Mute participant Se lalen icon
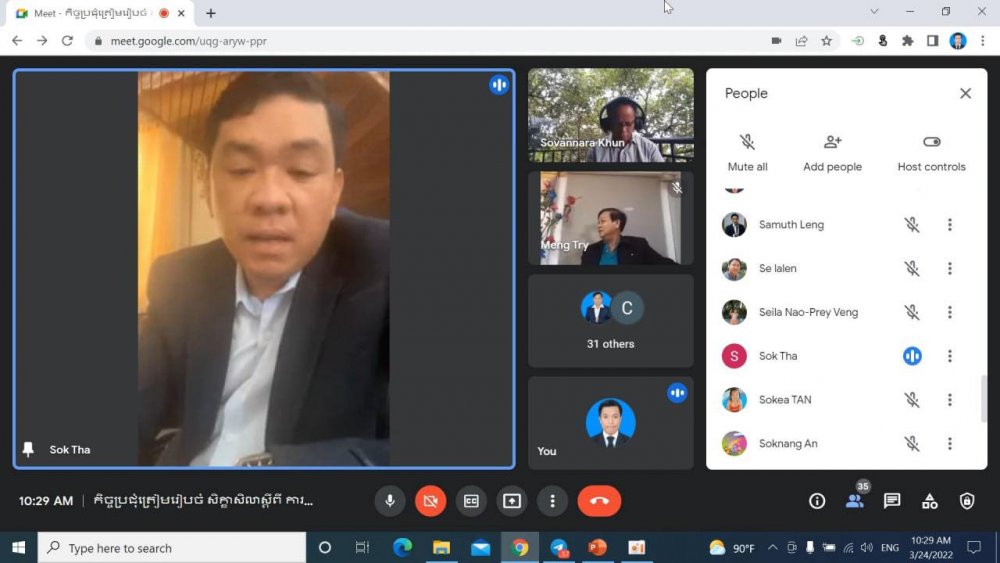The height and width of the screenshot is (563, 1000). (912, 269)
